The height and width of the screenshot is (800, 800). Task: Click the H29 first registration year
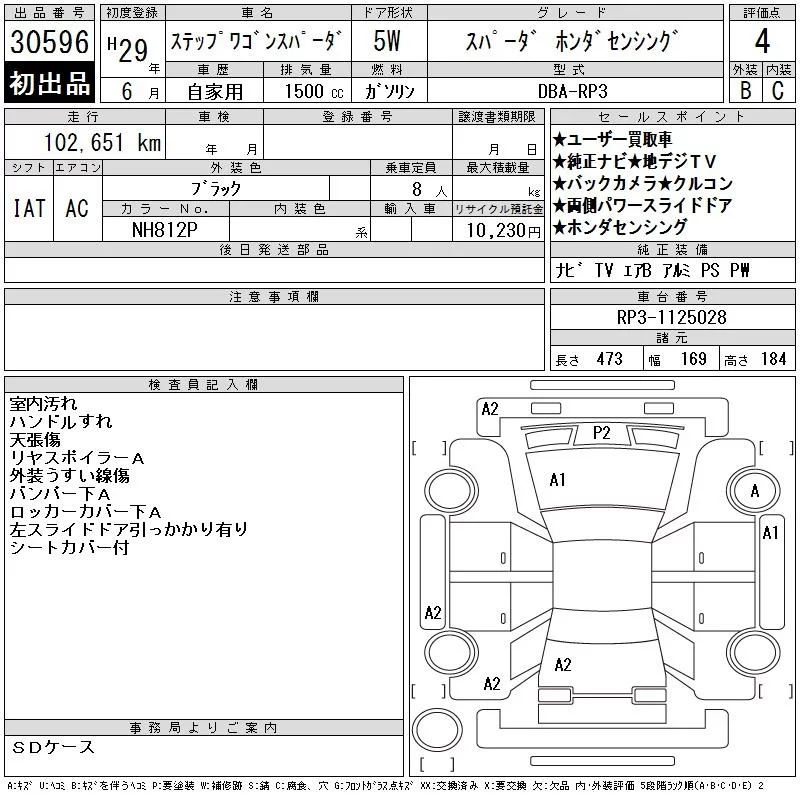(128, 49)
